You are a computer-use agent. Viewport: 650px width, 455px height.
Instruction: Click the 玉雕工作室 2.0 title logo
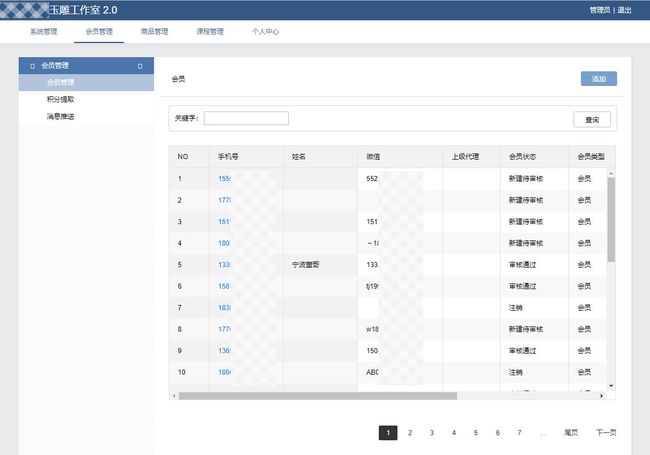(x=83, y=10)
